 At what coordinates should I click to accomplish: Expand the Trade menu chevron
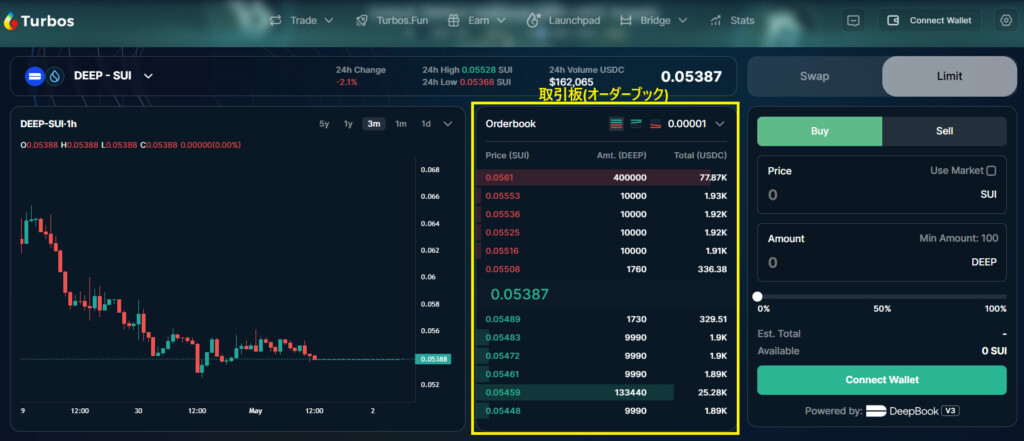328,20
